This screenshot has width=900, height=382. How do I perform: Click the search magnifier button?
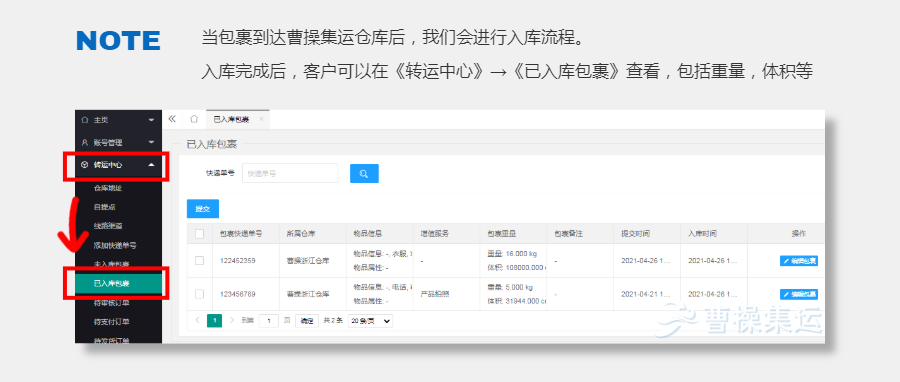pos(364,173)
